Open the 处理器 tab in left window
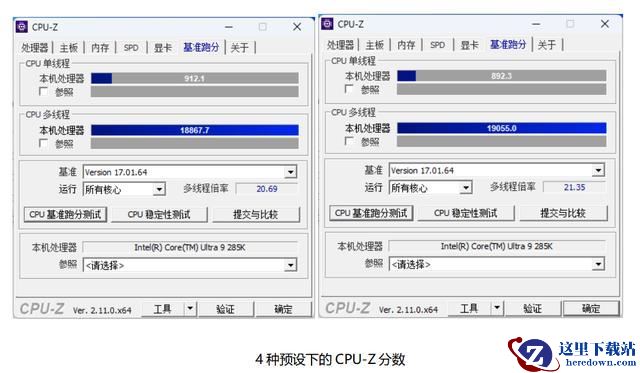640x373 pixels. tap(35, 48)
